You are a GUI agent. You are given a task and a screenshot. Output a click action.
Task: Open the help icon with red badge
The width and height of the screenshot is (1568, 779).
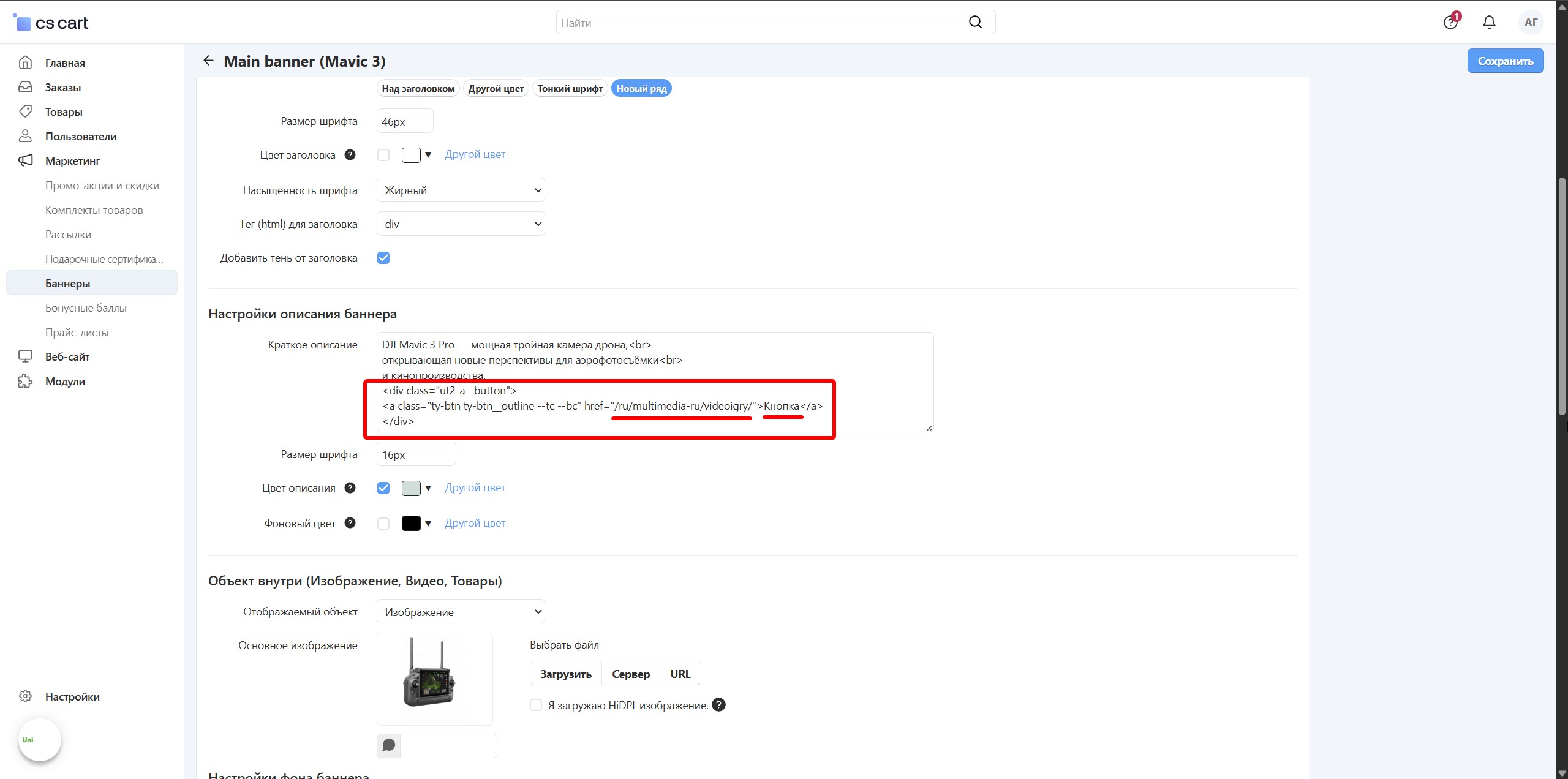pos(1450,23)
